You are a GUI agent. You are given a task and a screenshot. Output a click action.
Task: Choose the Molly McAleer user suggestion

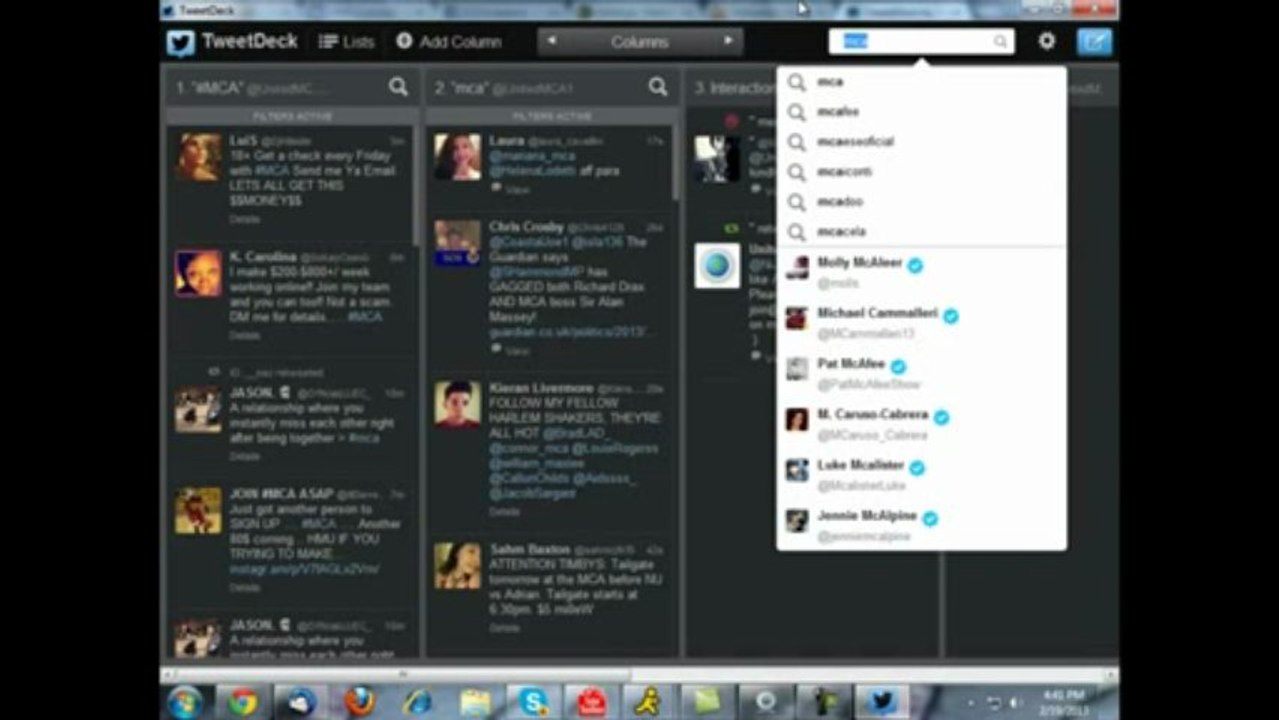tap(921, 273)
